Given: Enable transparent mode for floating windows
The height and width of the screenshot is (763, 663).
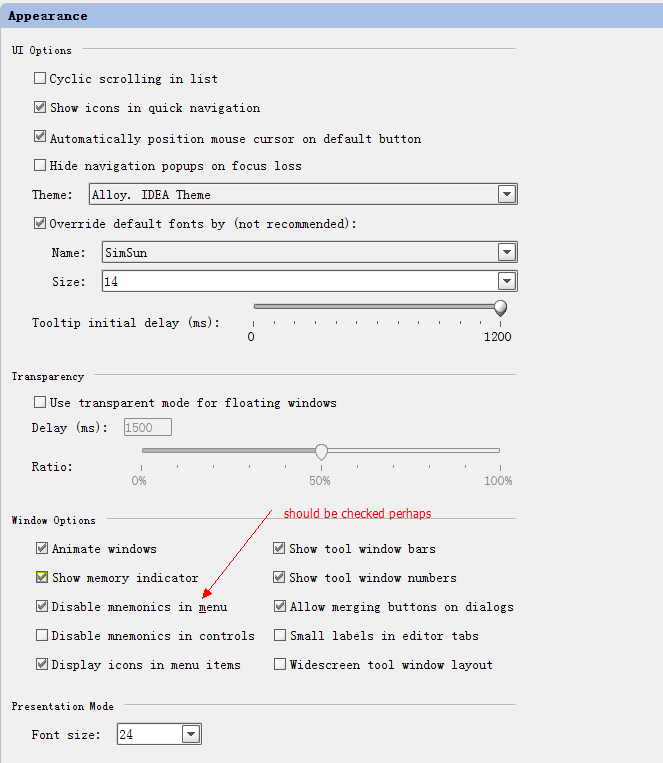Looking at the screenshot, I should (40, 402).
